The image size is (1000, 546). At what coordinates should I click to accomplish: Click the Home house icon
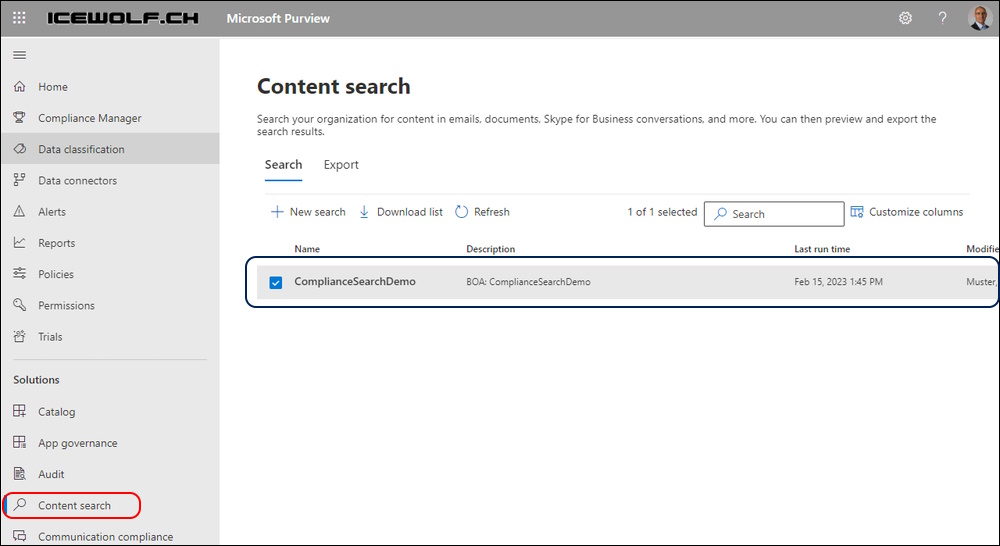coord(20,86)
